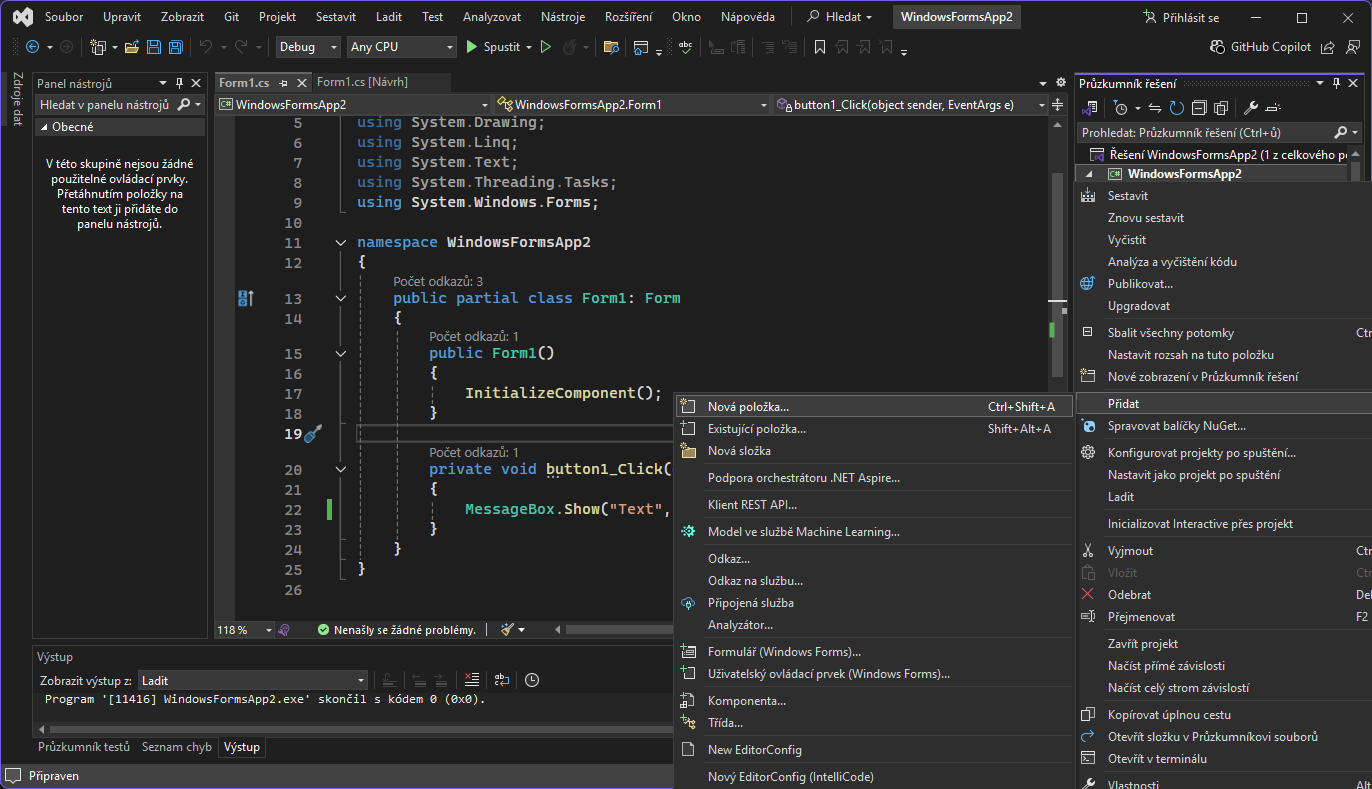Viewport: 1372px width, 789px height.
Task: Open the Debug configuration dropdown
Action: pyautogui.click(x=308, y=47)
